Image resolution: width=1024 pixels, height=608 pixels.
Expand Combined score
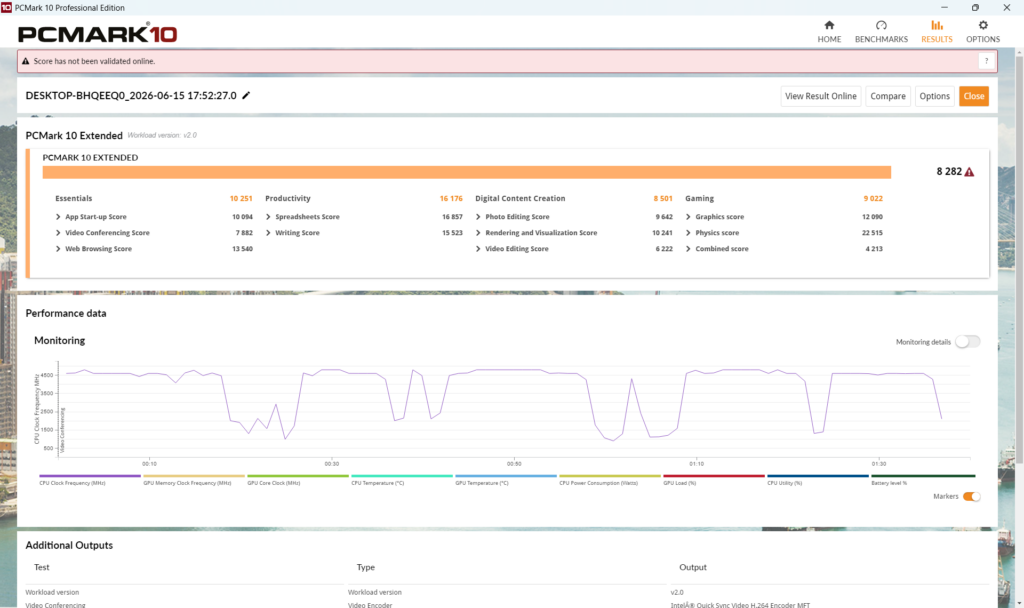(688, 249)
